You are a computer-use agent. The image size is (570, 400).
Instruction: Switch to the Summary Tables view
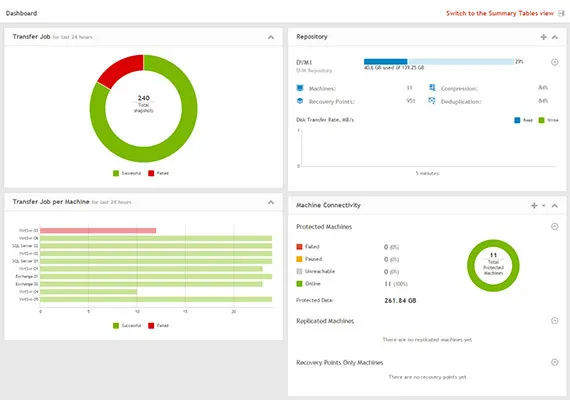coord(500,13)
